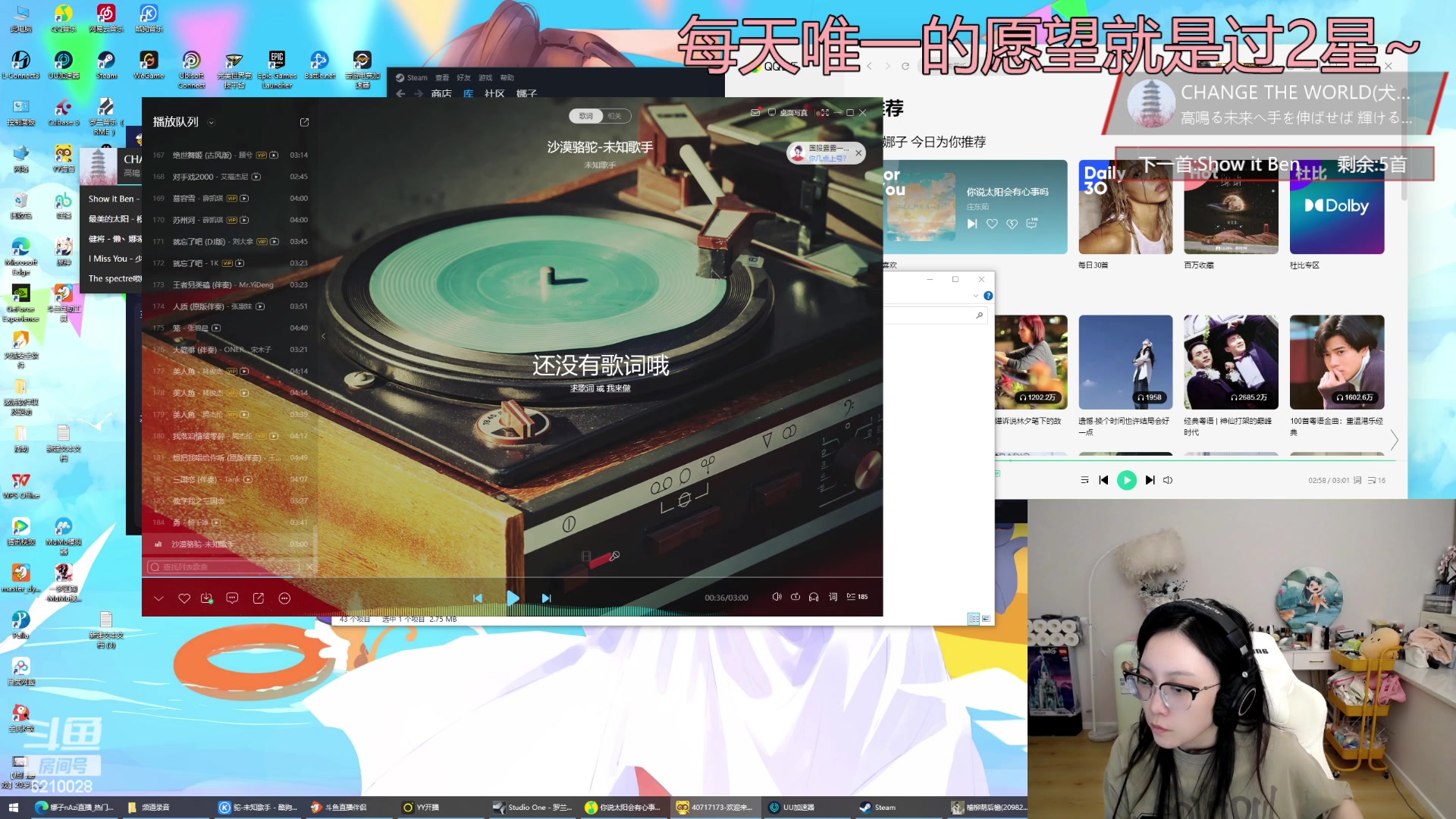The image size is (1456, 819).
Task: Play next track in Kugou player
Action: pos(546,598)
